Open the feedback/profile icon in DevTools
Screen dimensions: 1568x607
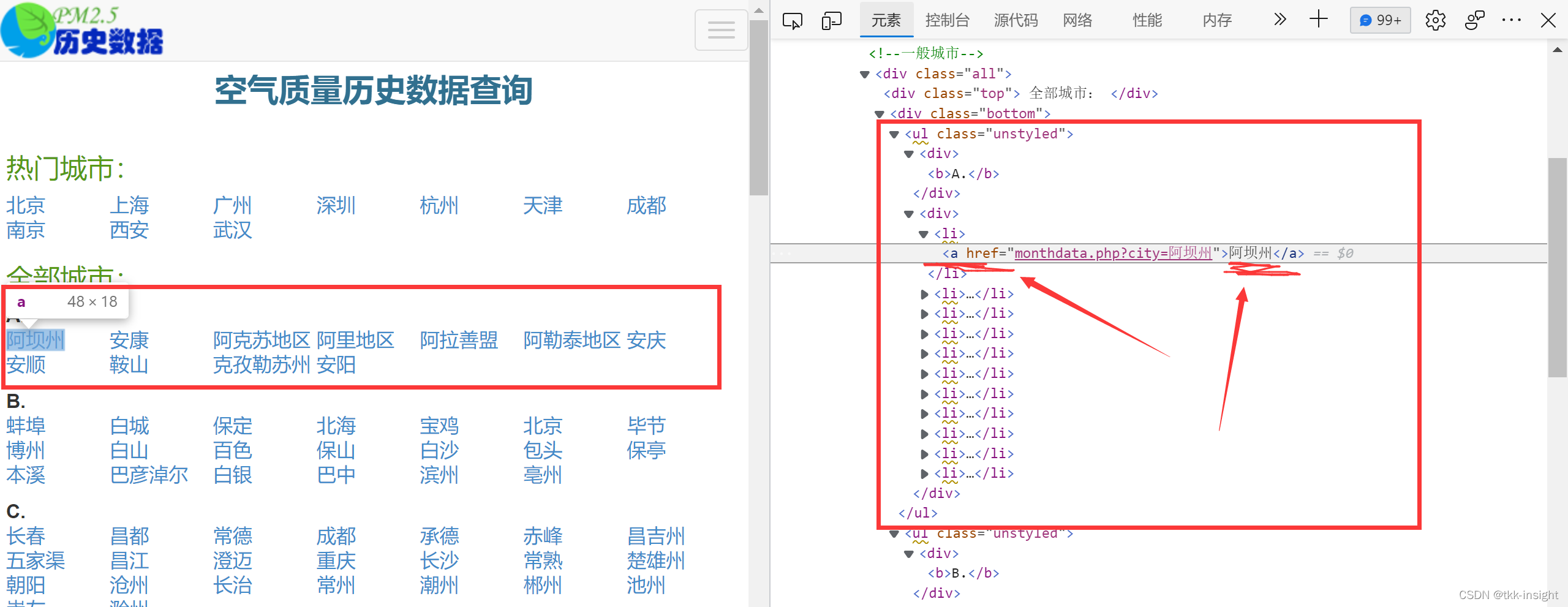point(1474,20)
